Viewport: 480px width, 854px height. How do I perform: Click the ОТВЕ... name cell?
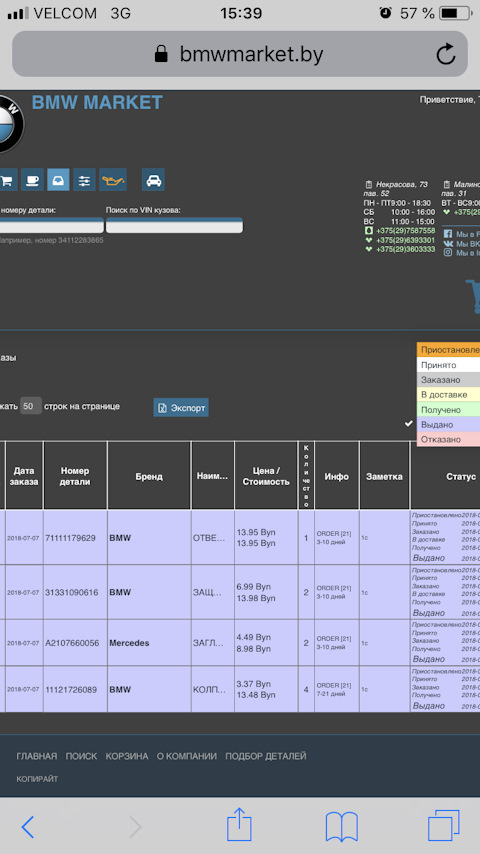coord(212,538)
